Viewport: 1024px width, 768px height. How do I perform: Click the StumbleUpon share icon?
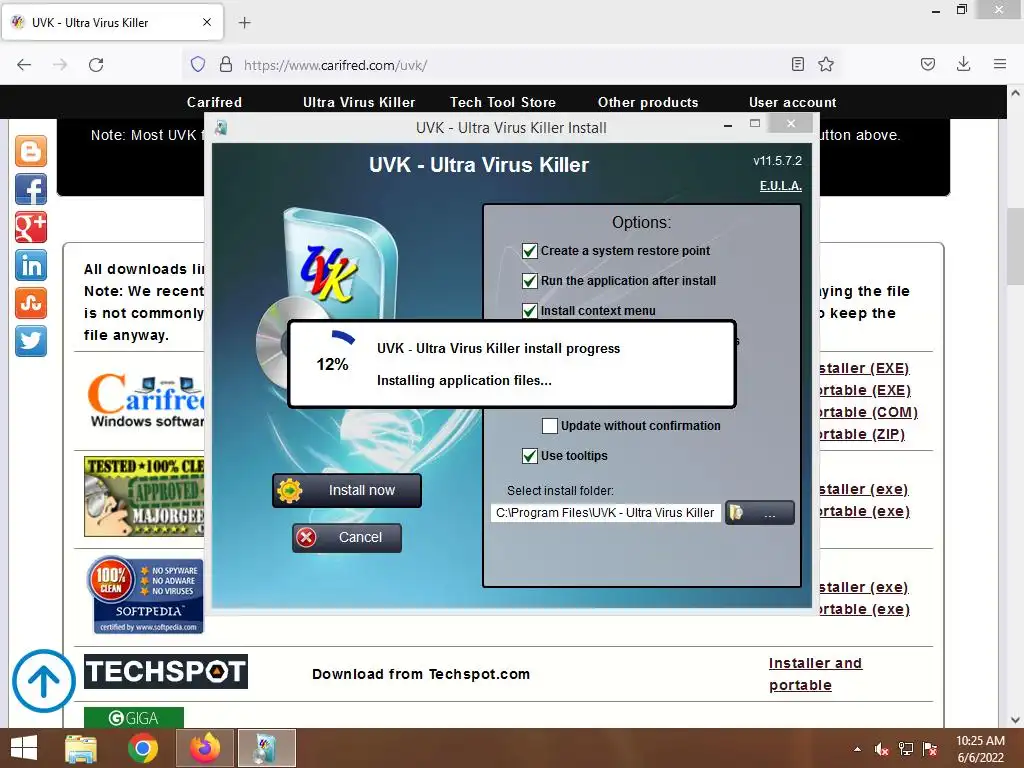pyautogui.click(x=31, y=303)
